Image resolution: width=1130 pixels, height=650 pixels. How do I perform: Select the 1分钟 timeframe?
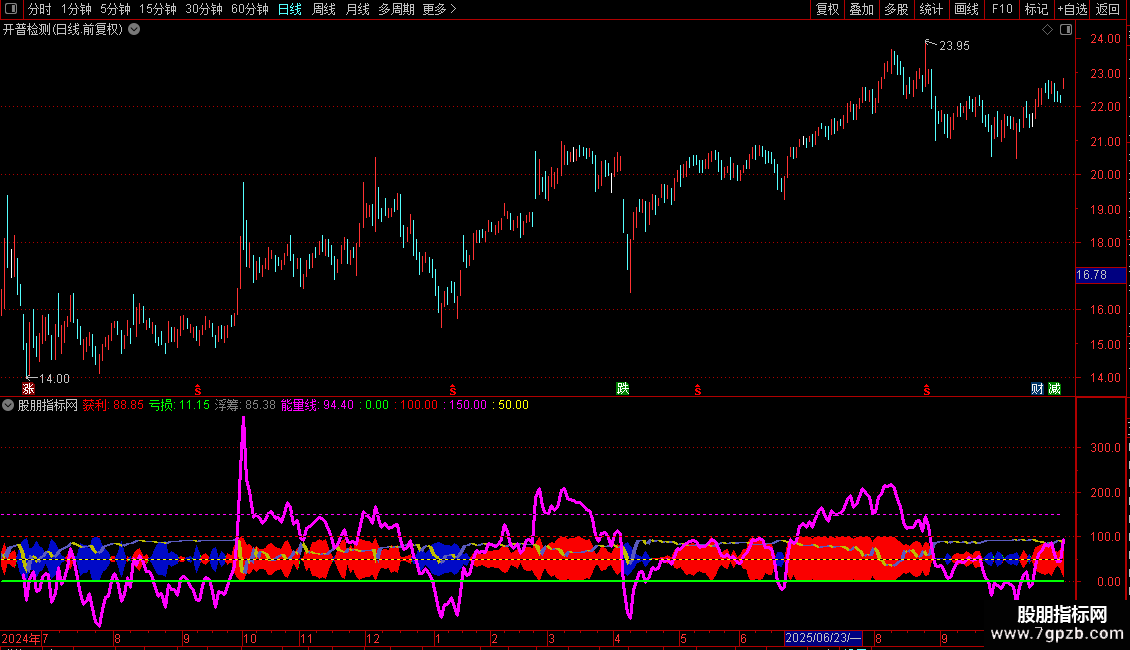[x=76, y=9]
